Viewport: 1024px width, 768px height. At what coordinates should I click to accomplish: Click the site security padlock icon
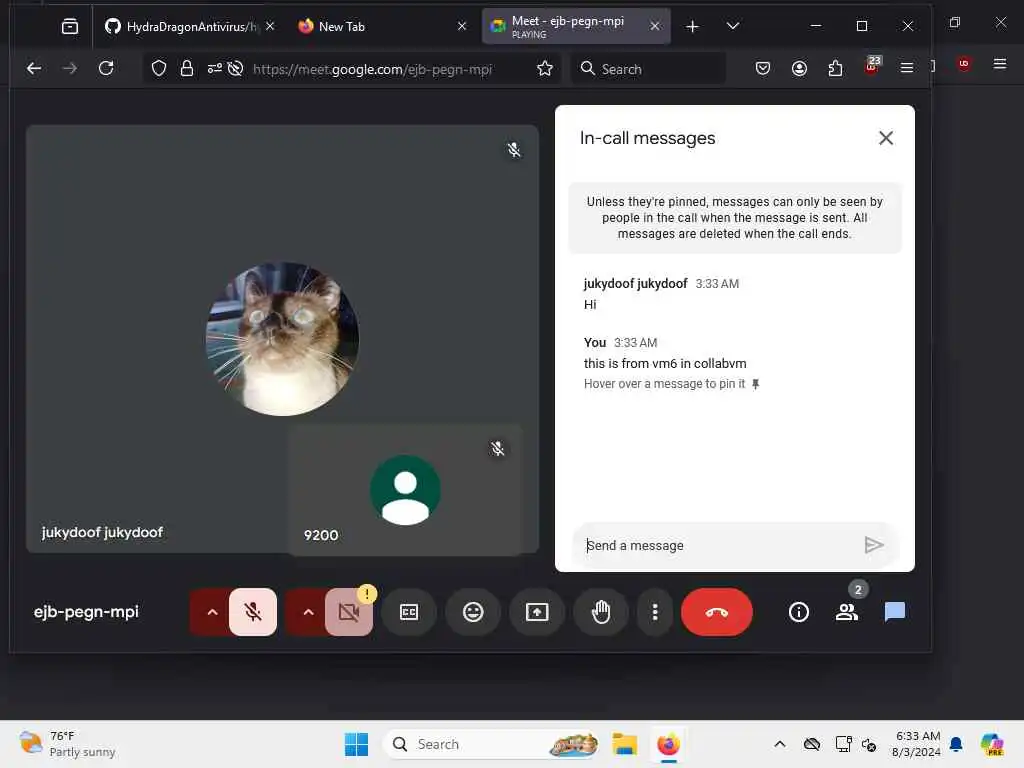coord(187,68)
